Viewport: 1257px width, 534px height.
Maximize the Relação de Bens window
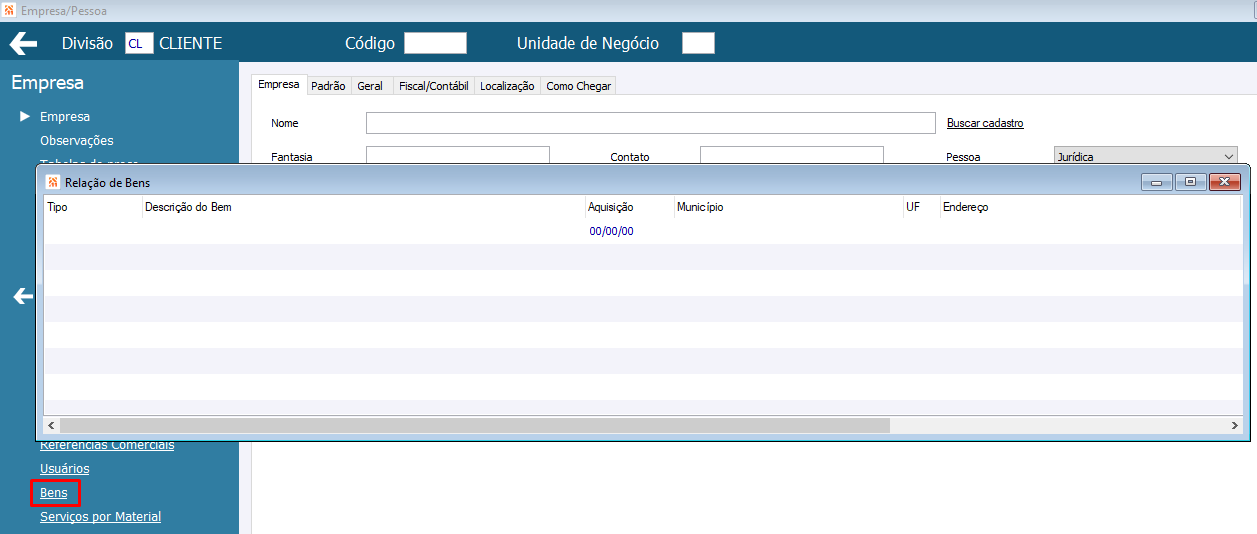click(1190, 182)
